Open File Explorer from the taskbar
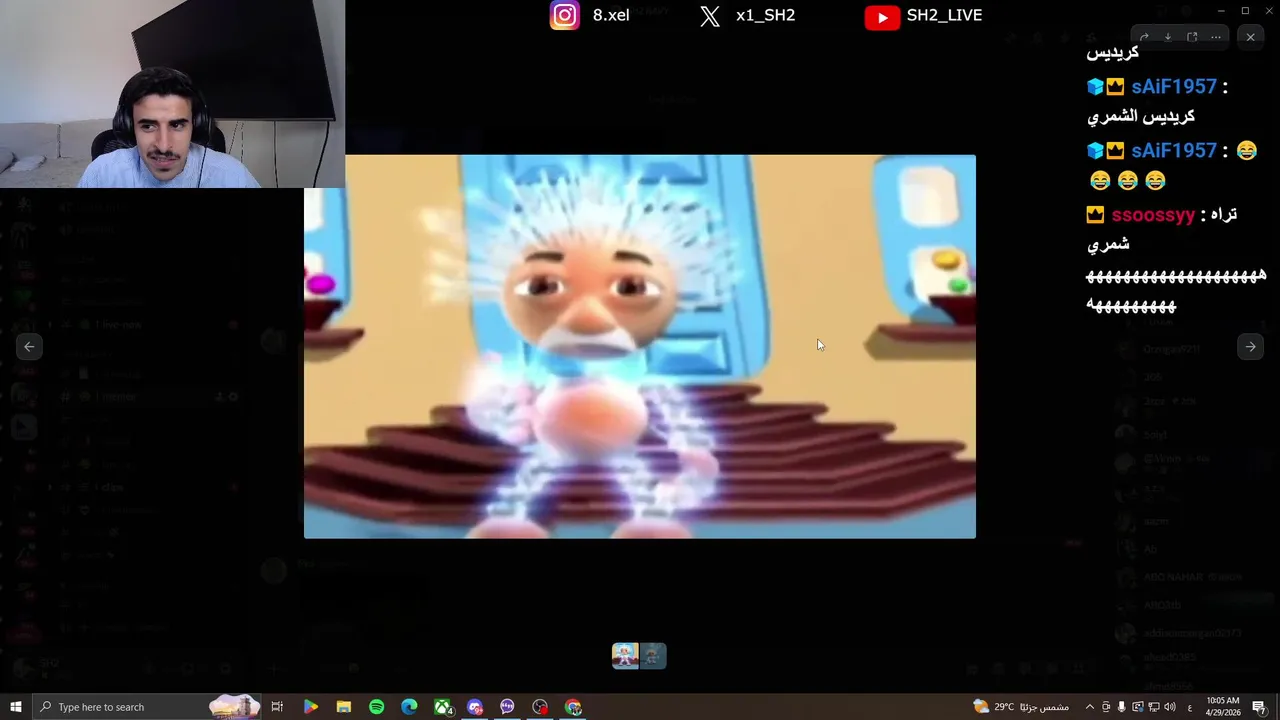The width and height of the screenshot is (1280, 720). pos(343,707)
